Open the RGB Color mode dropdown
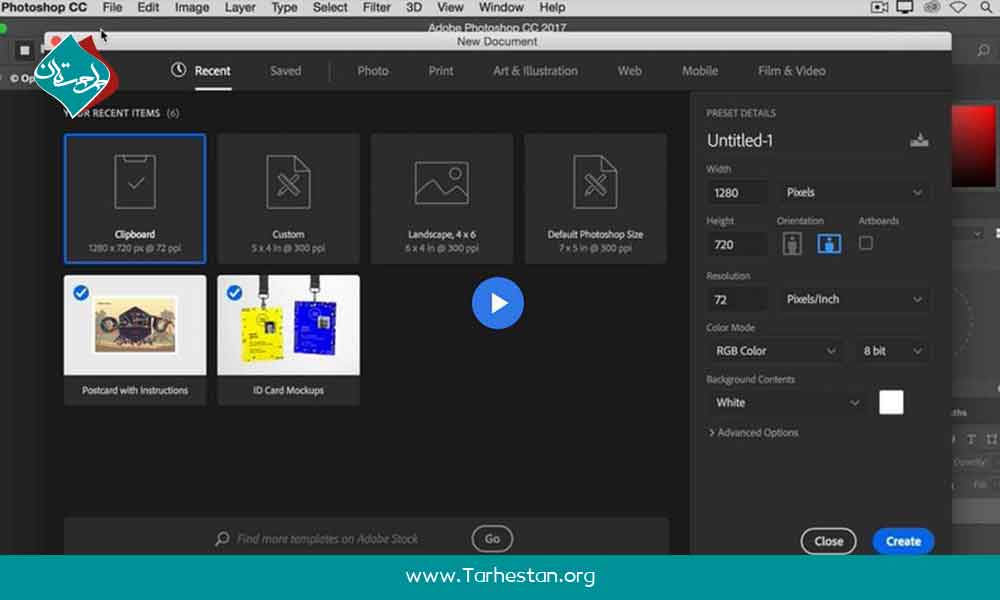The width and height of the screenshot is (1000, 600). click(775, 351)
